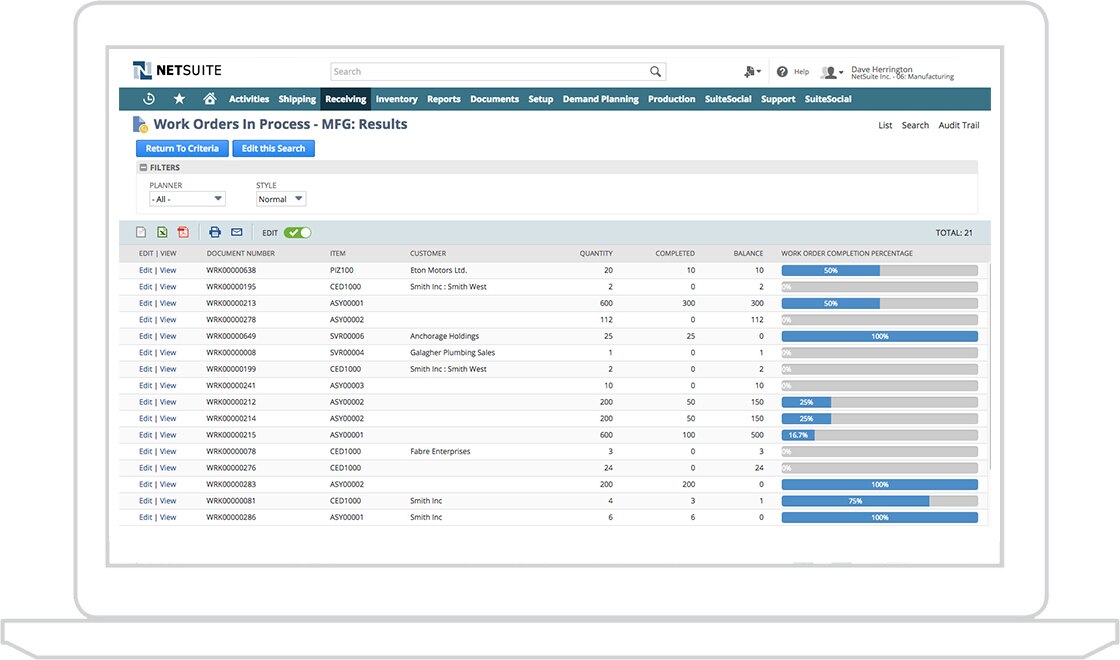Toggle the inline Edit switch
Viewport: 1120px width, 660px height.
(x=297, y=232)
